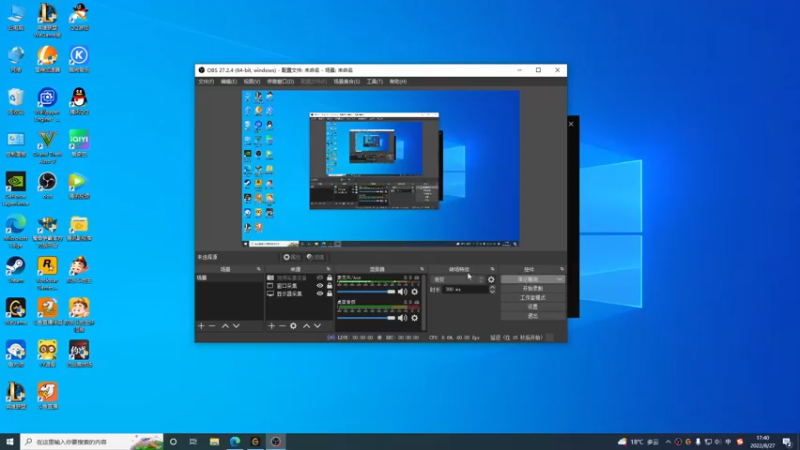Viewport: 800px width, 450px height.
Task: Hide the display capture source via eye icon
Action: (x=320, y=293)
